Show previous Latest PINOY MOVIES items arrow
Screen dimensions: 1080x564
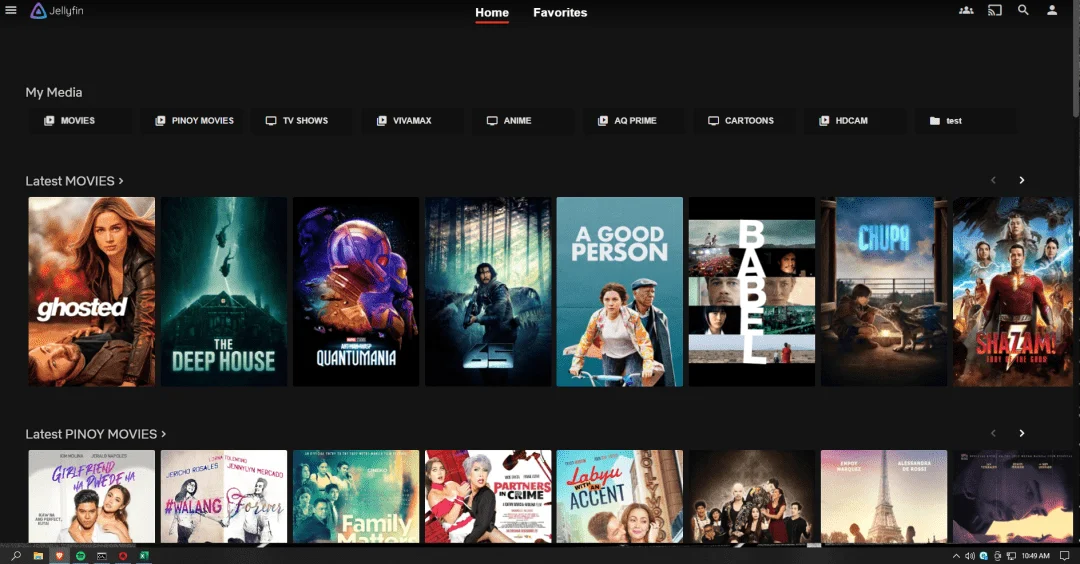point(993,433)
